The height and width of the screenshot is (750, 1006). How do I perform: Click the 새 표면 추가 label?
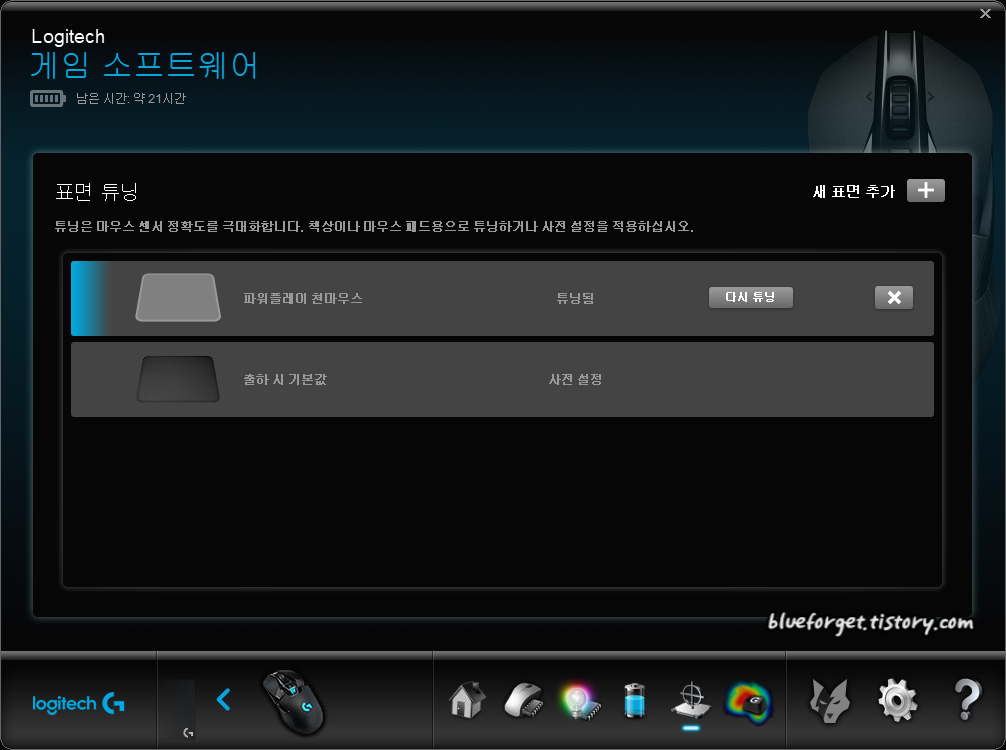(853, 191)
